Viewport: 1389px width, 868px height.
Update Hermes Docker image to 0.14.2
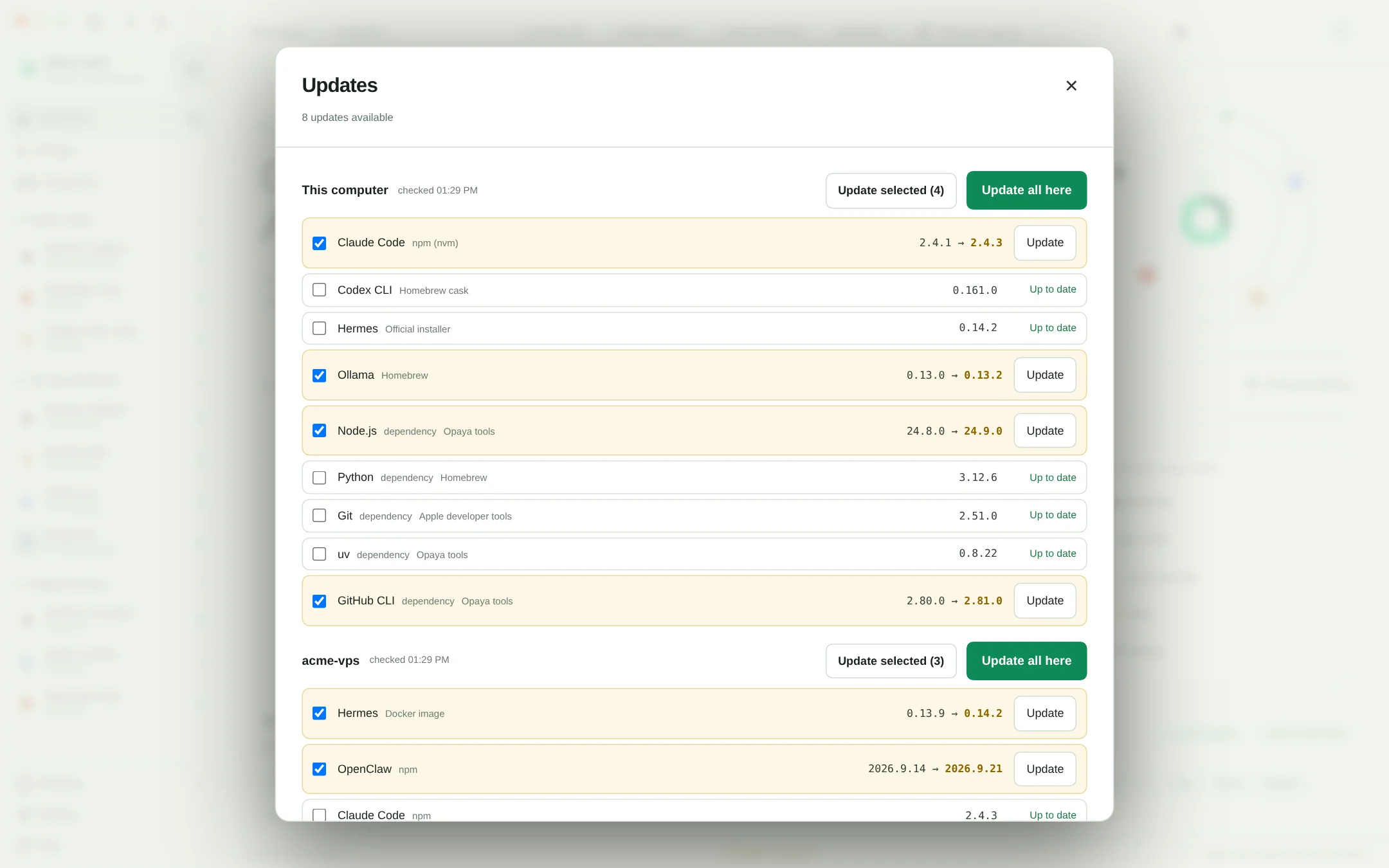pyautogui.click(x=1045, y=714)
